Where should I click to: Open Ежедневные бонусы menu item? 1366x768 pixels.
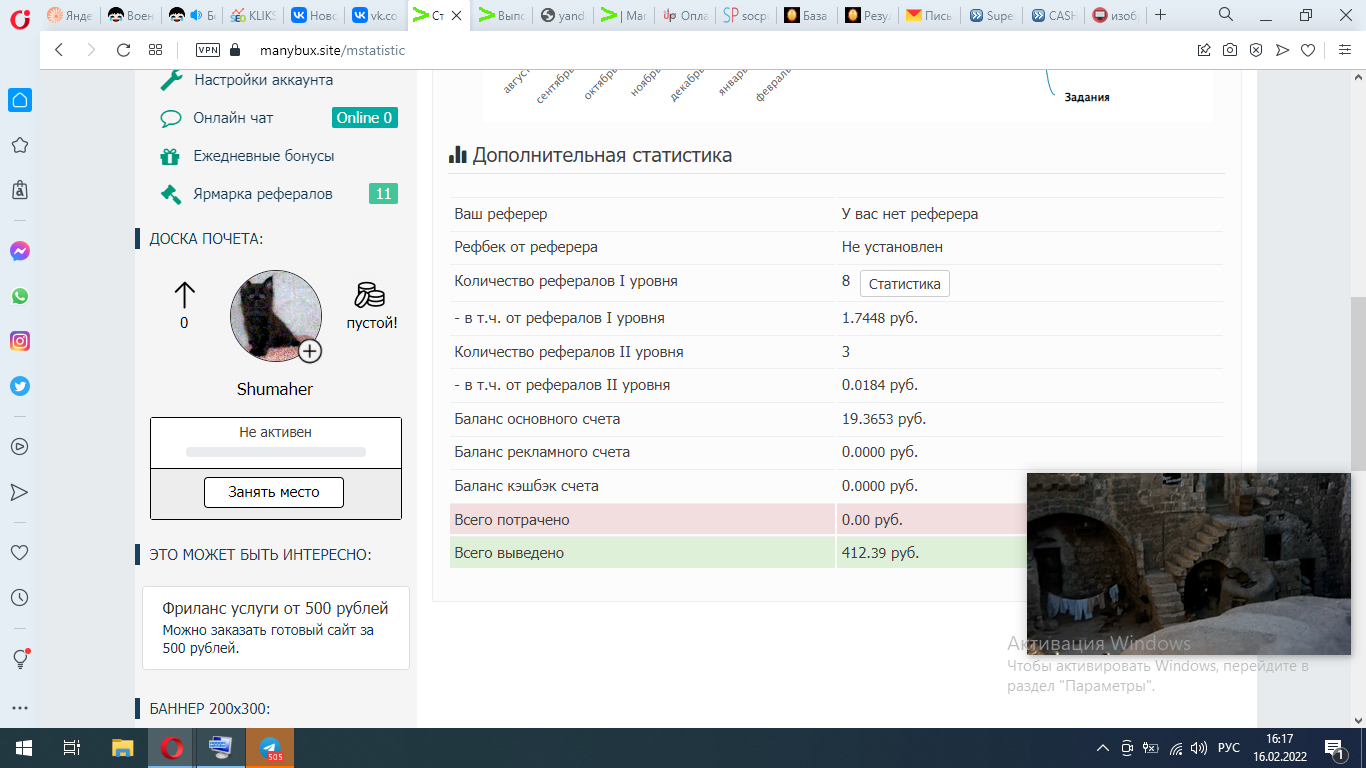tap(264, 156)
